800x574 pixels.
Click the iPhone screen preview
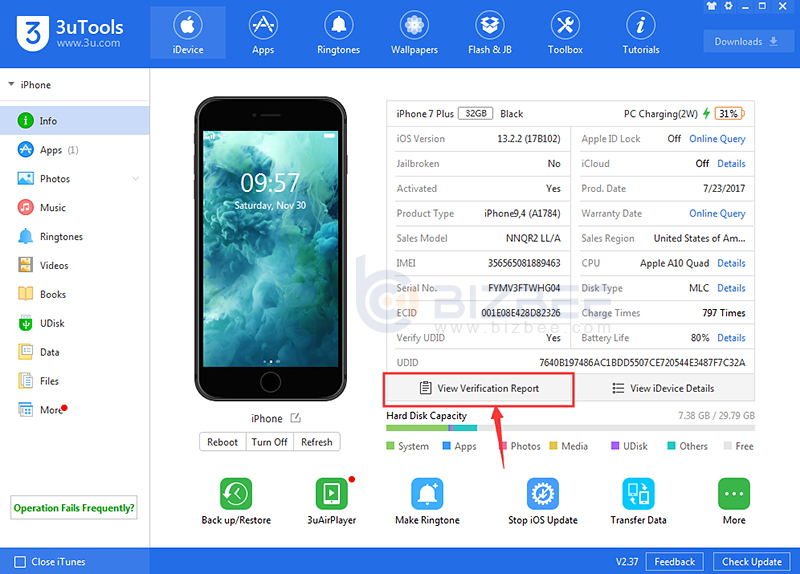(x=270, y=249)
